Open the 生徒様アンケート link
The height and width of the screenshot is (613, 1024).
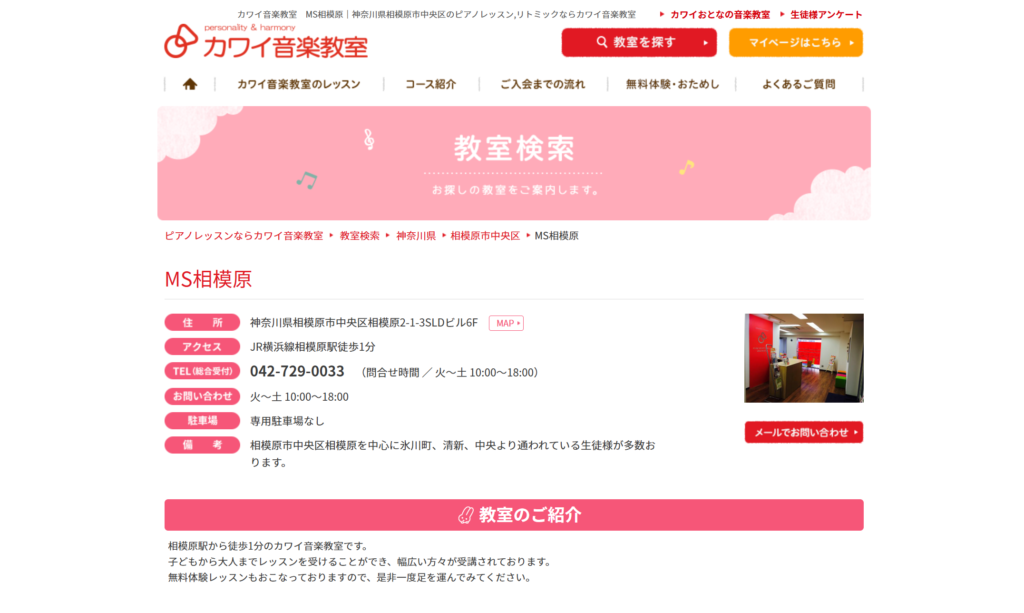(x=826, y=14)
